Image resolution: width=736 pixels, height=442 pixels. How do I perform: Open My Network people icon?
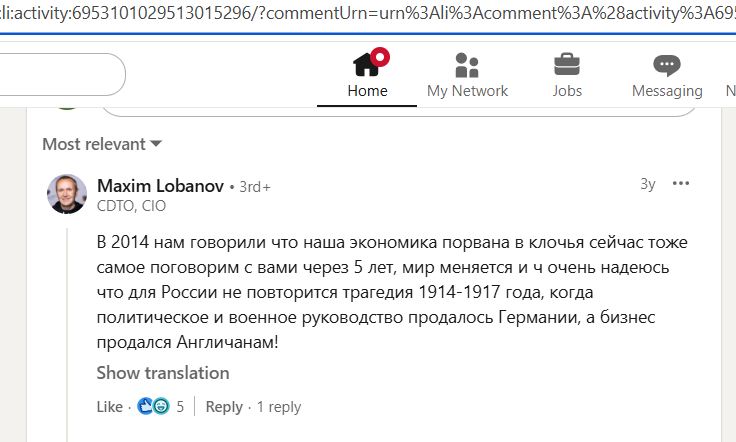467,65
